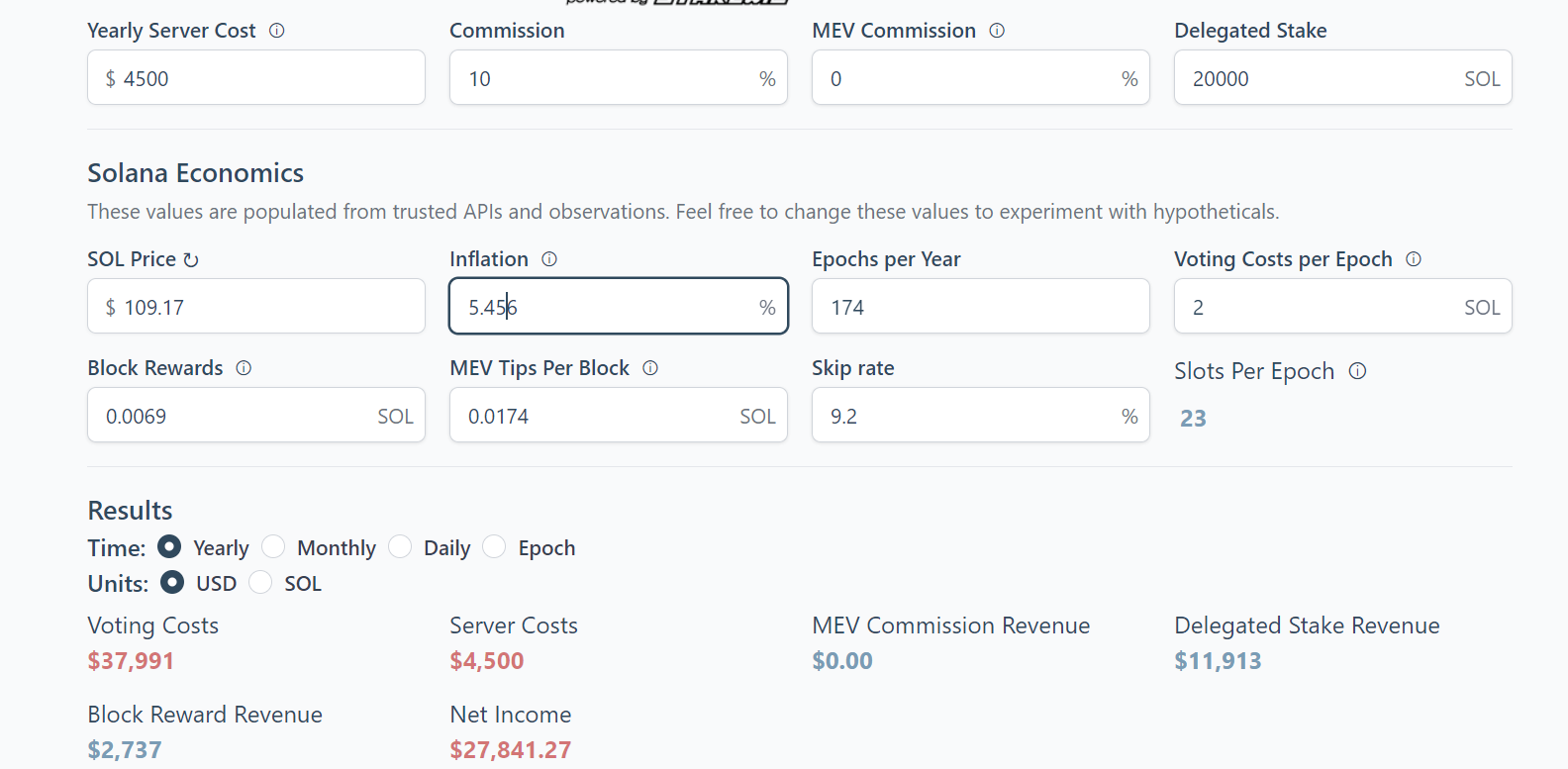Click the Yearly Server Cost input field
Screen dimensions: 1568x769
[256, 77]
